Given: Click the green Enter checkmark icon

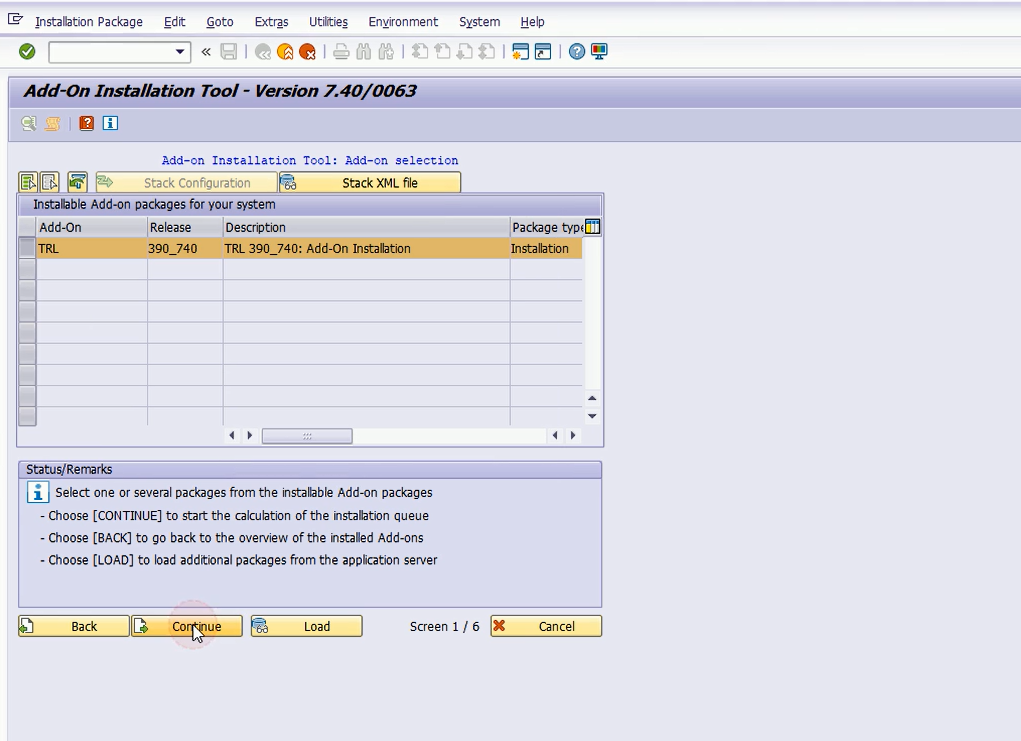Looking at the screenshot, I should click(27, 52).
